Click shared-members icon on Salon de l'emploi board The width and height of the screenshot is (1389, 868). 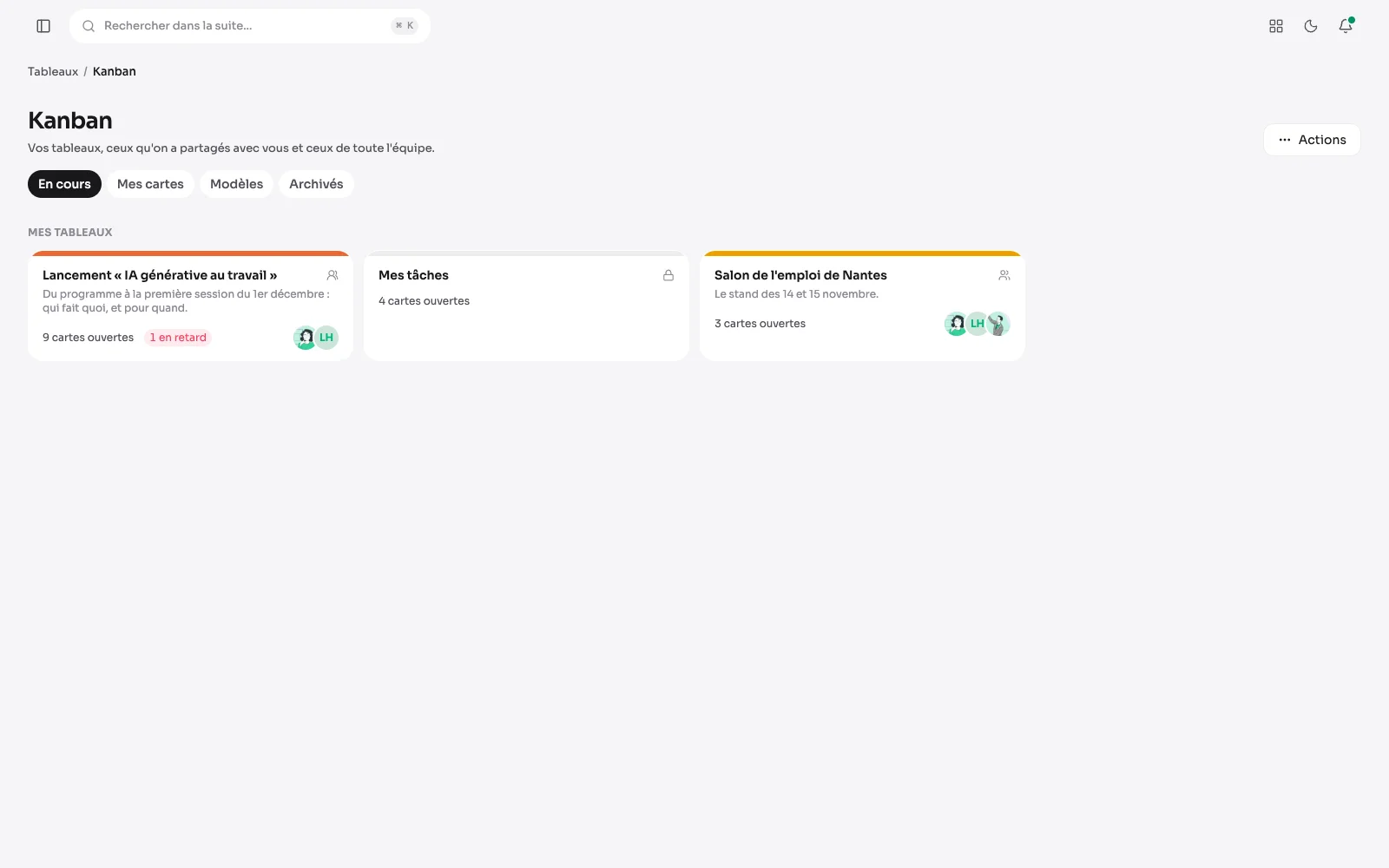tap(1004, 275)
